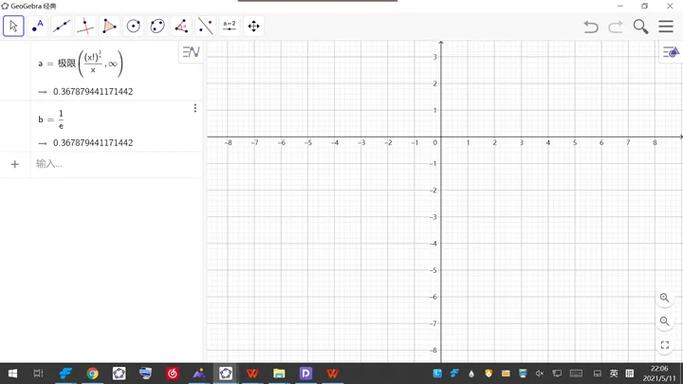This screenshot has width=683, height=384.
Task: Choose the Line through two points tool
Action: pyautogui.click(x=61, y=26)
